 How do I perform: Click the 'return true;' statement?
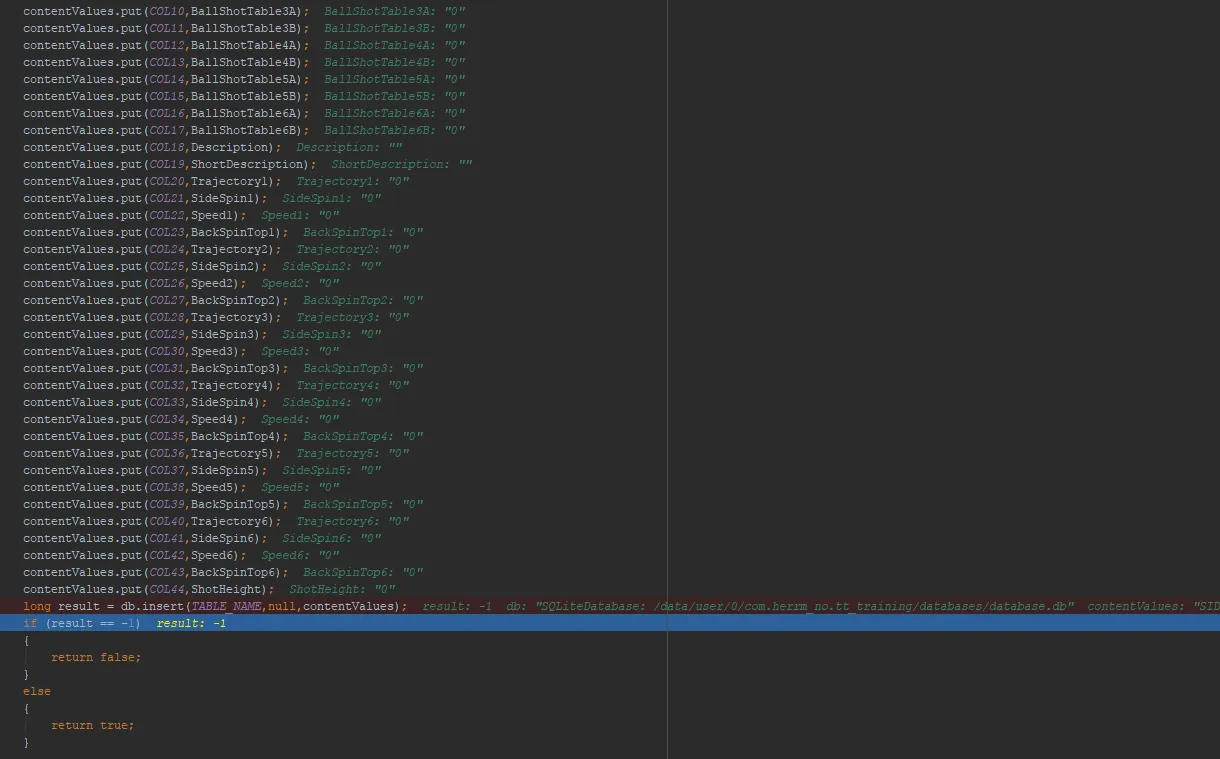[x=92, y=725]
